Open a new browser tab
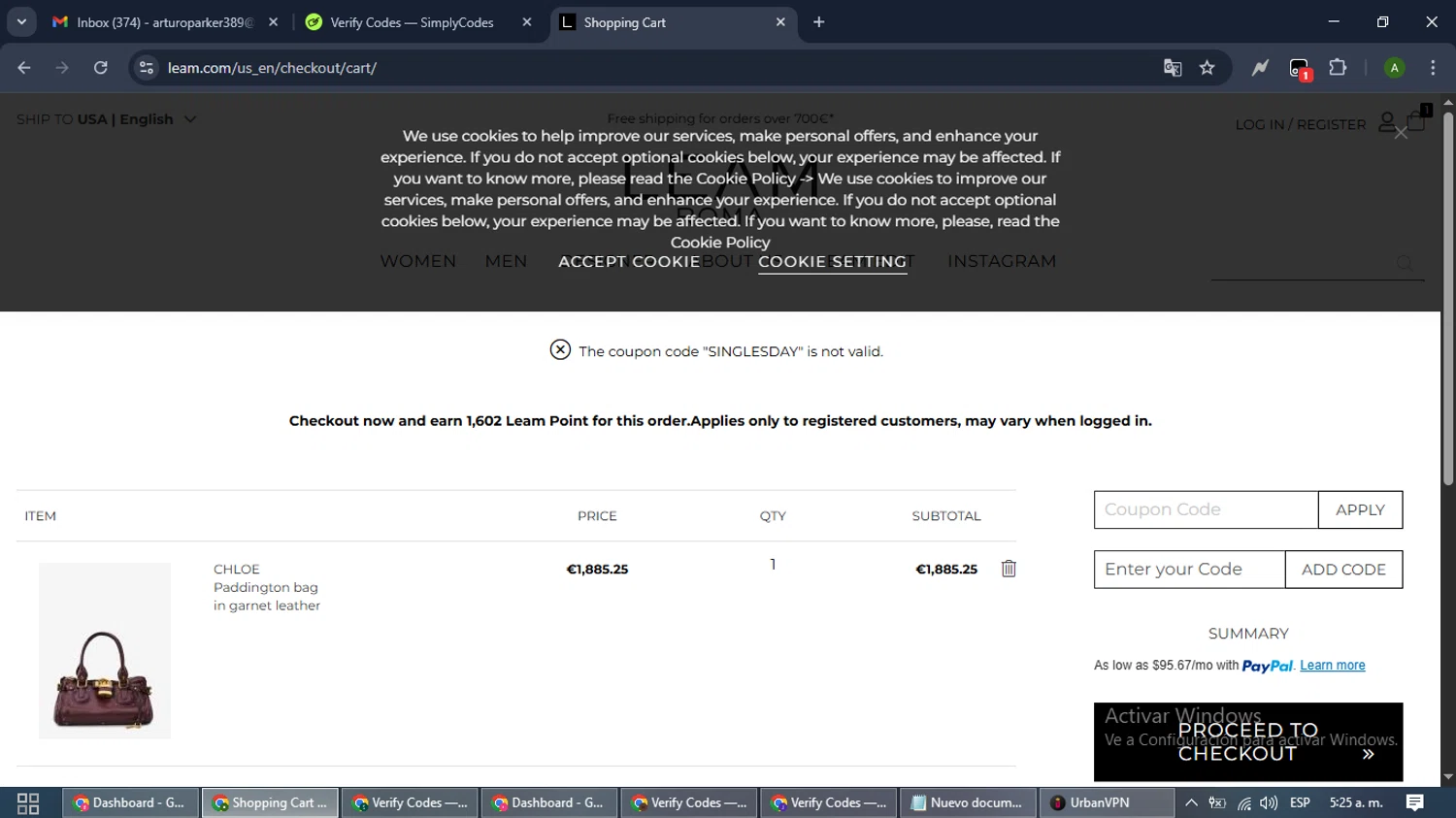1456x818 pixels. [x=818, y=22]
